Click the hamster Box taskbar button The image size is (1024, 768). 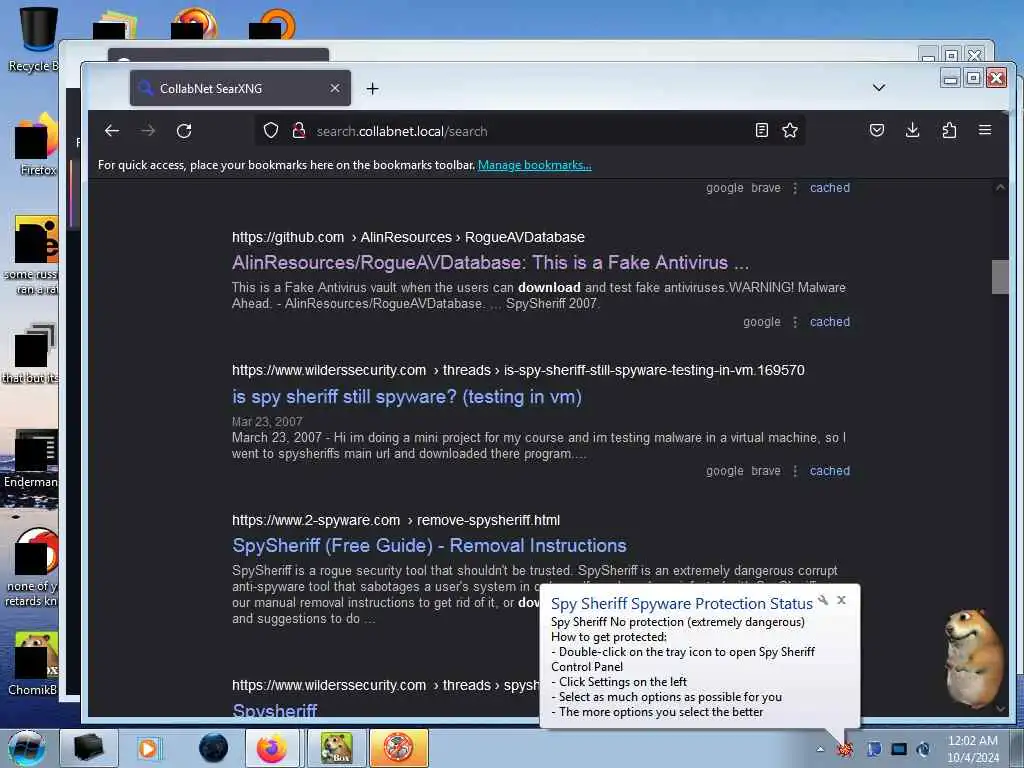(336, 748)
